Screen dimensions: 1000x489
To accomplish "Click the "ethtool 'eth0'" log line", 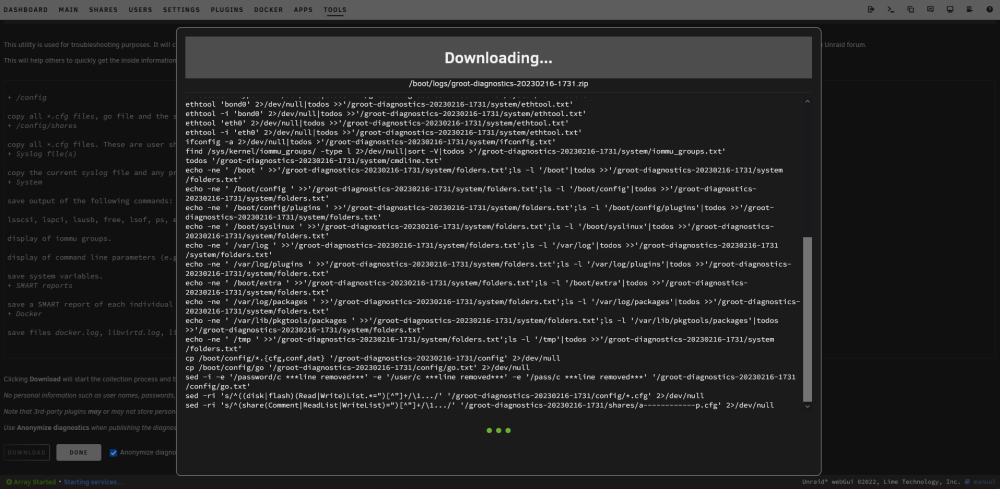I will 377,123.
